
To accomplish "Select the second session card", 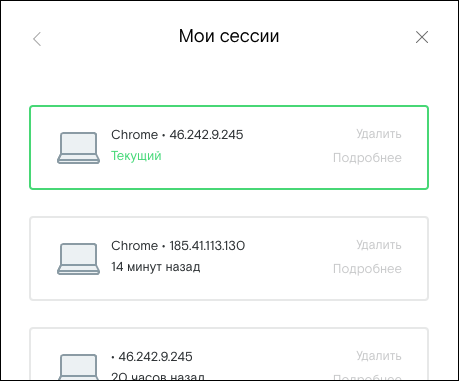I will pyautogui.click(x=229, y=259).
